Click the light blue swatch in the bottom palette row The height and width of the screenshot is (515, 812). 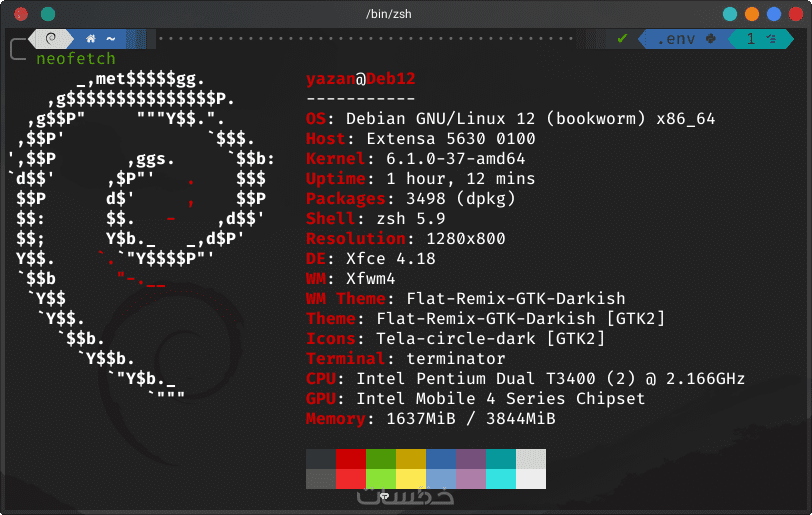click(441, 479)
